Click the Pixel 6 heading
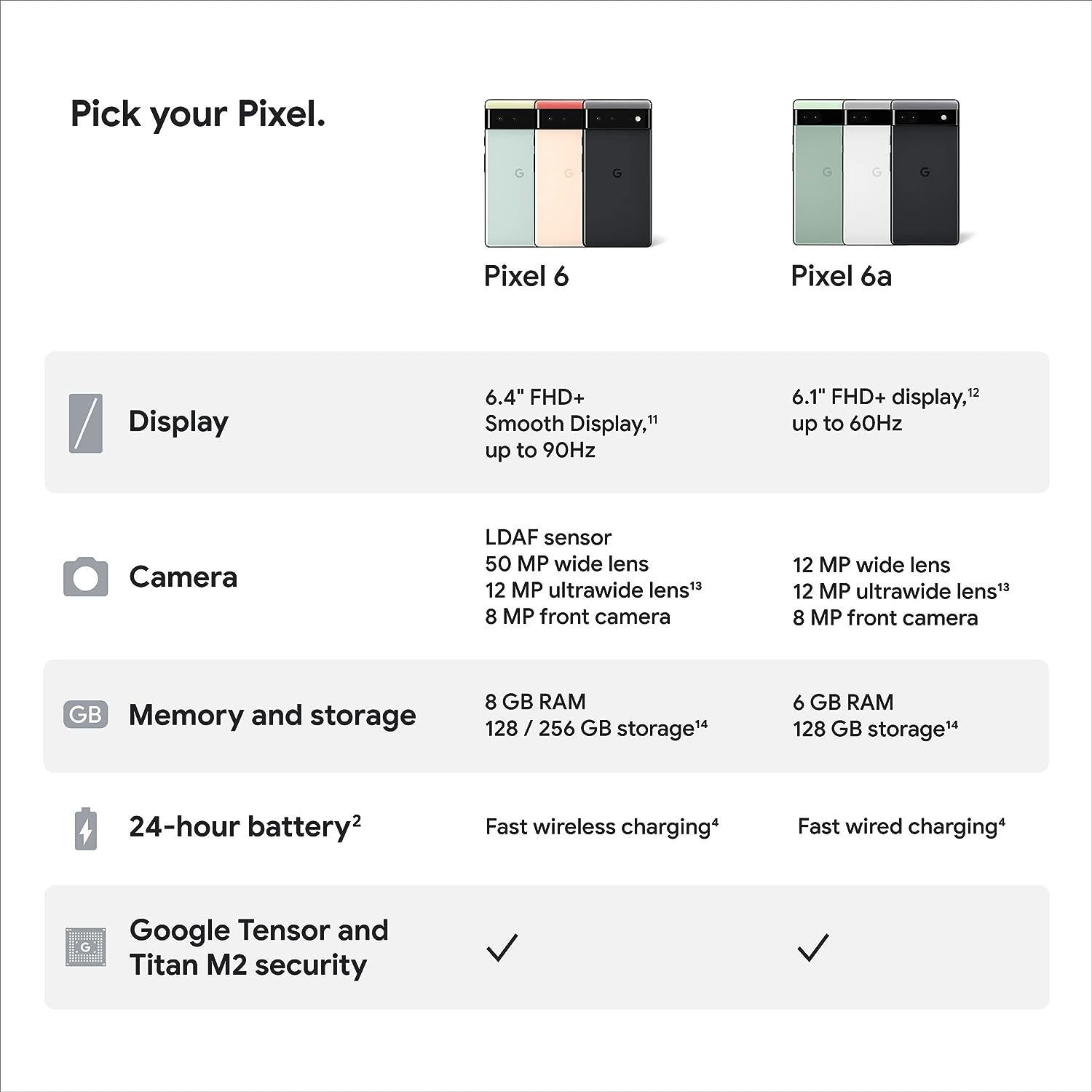1092x1092 pixels. tap(526, 277)
